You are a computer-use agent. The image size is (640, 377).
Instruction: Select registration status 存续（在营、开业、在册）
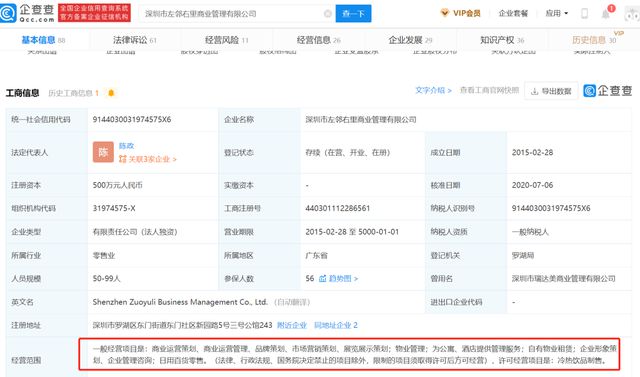click(348, 152)
